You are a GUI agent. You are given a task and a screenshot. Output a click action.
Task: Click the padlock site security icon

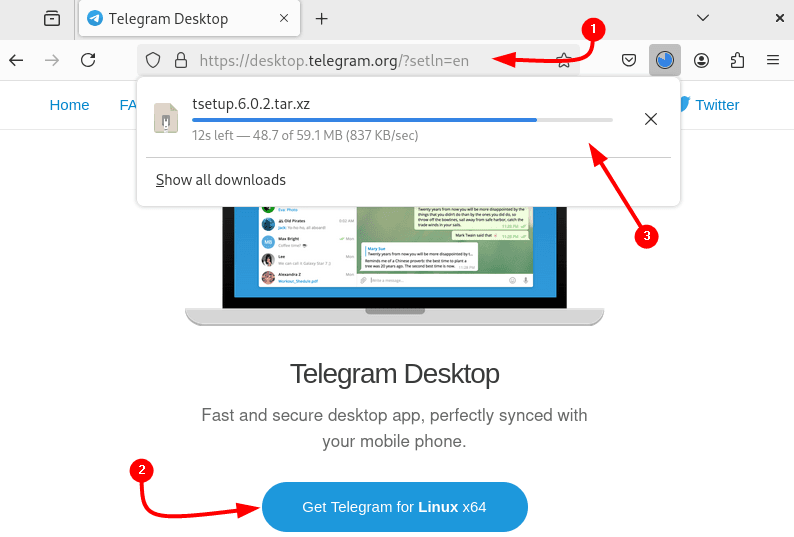coord(181,60)
